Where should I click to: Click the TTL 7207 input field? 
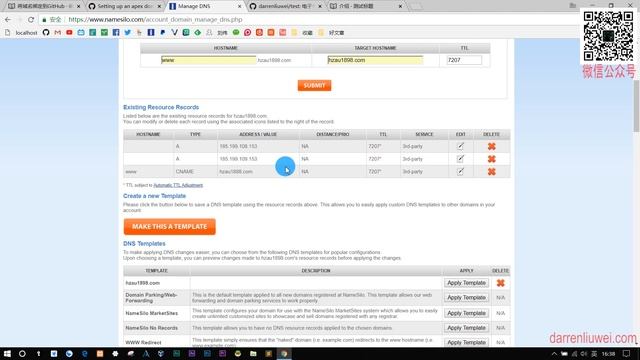[464, 60]
